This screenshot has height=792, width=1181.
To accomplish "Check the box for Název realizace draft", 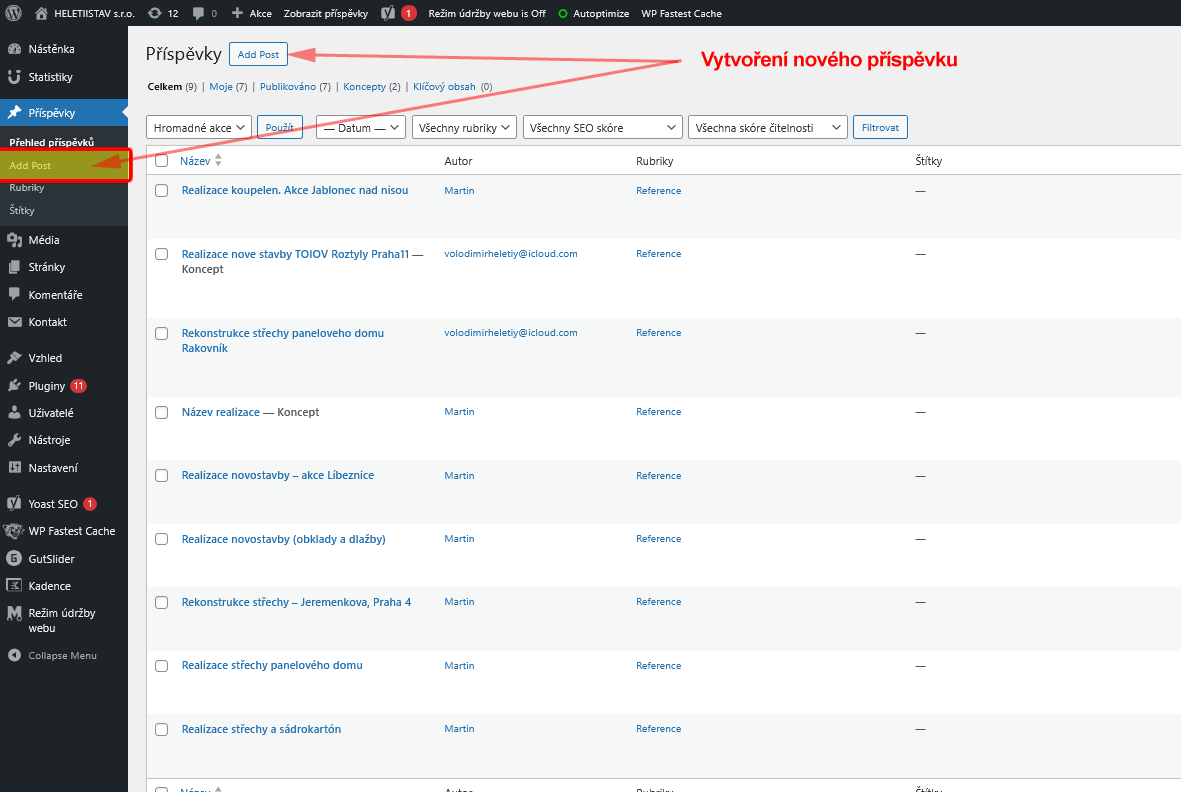I will (161, 412).
